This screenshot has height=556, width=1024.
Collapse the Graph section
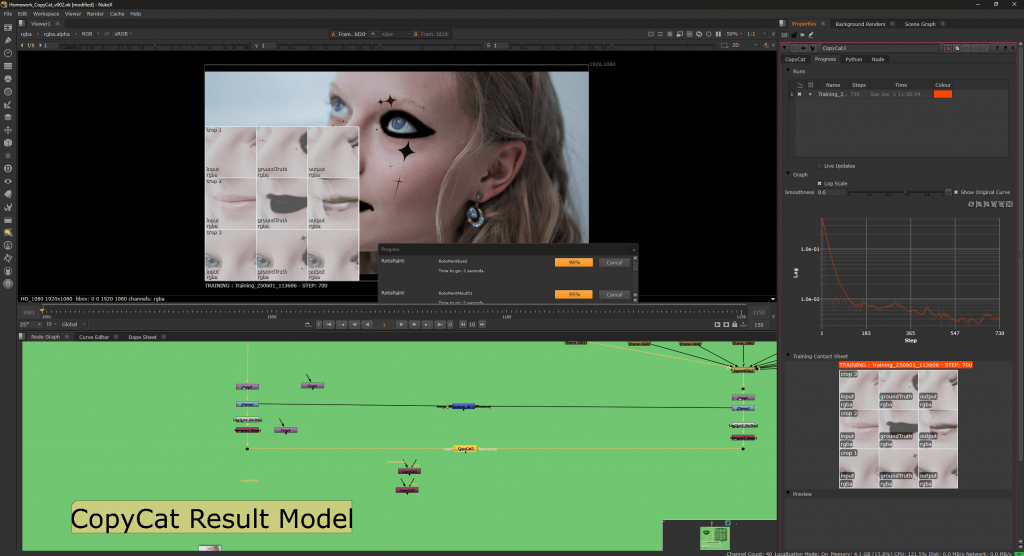pos(788,174)
